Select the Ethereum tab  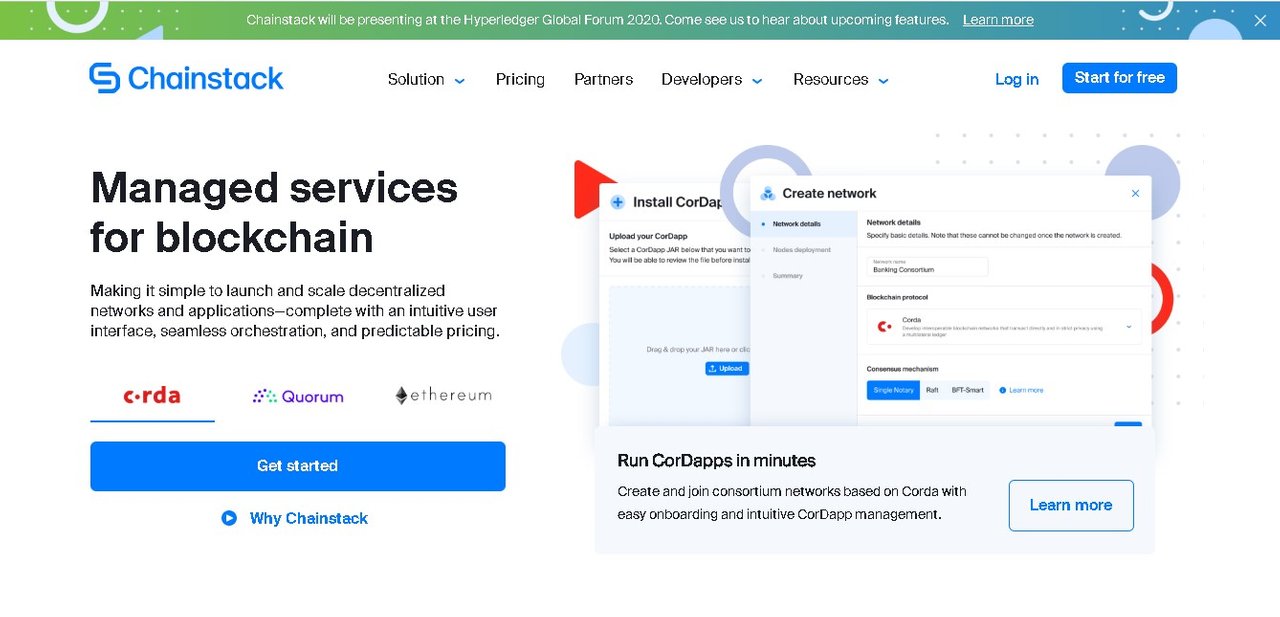pos(443,396)
